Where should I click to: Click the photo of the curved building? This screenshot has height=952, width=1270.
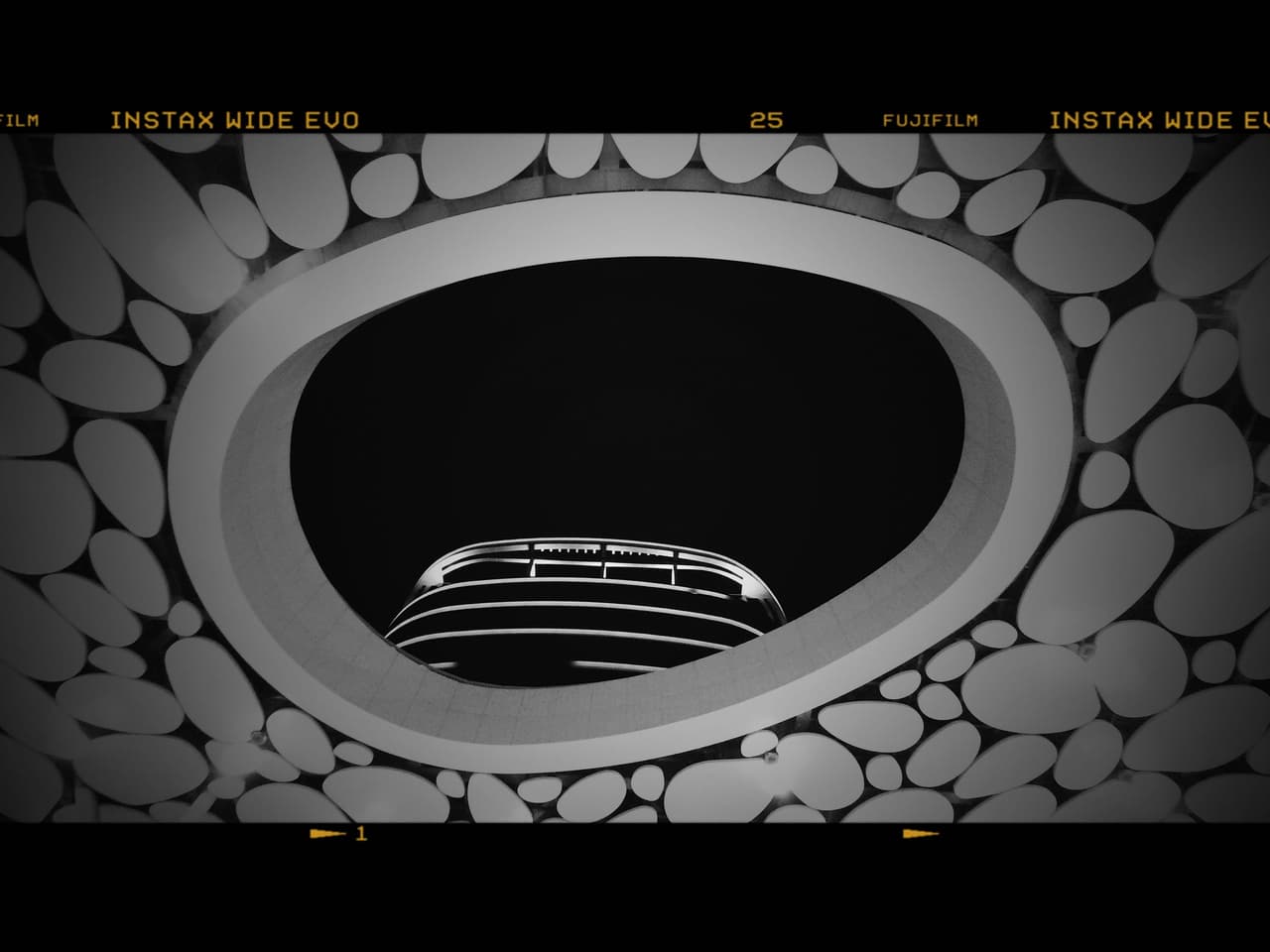635,478
